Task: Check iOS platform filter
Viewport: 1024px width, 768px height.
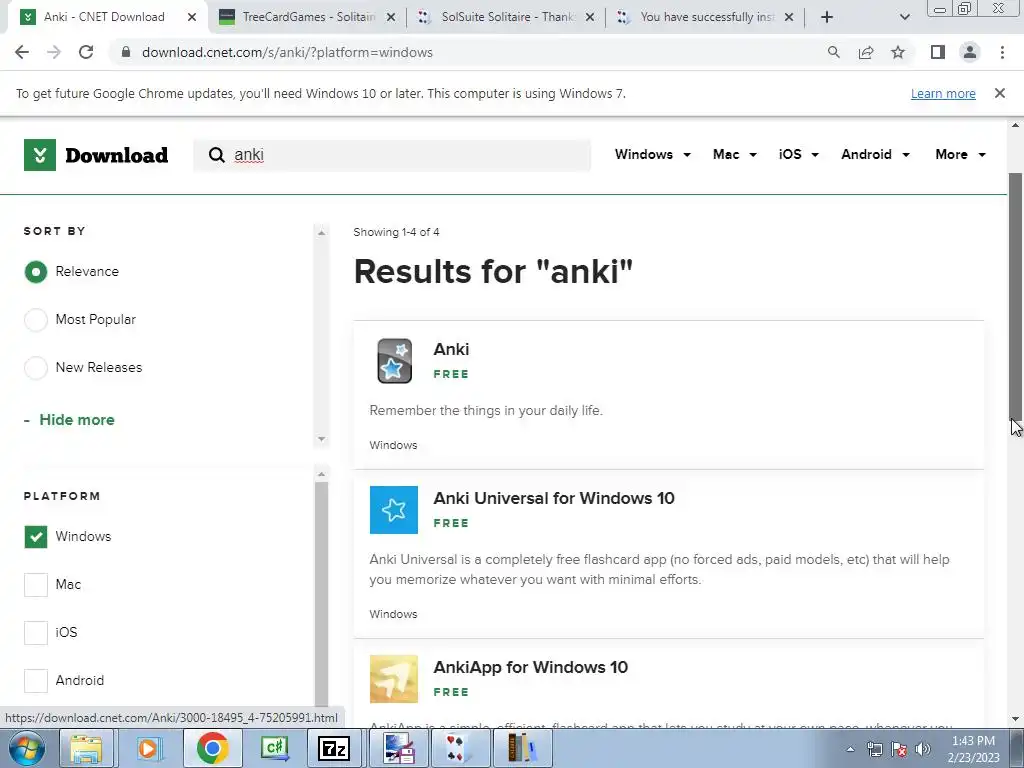Action: [x=36, y=632]
